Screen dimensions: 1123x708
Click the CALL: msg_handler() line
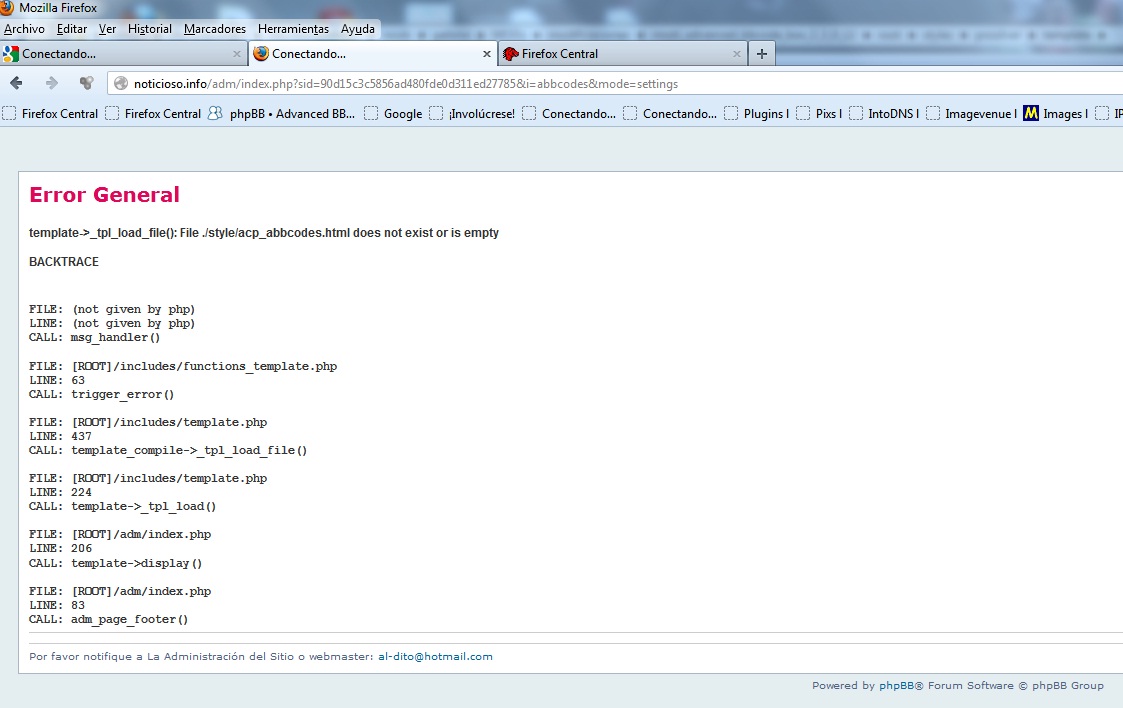coord(95,337)
